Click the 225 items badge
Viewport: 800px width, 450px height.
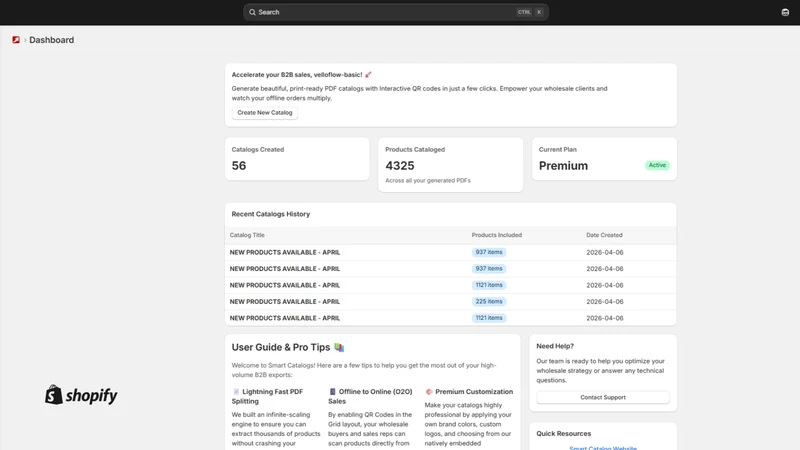489,302
